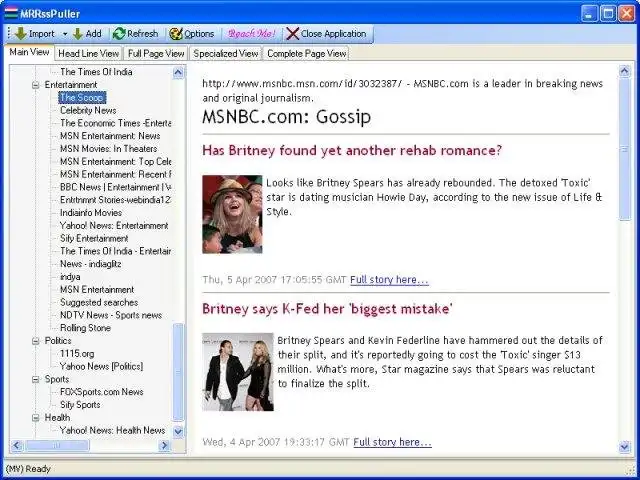
Task: Open the Full Page View tab
Action: click(x=156, y=53)
